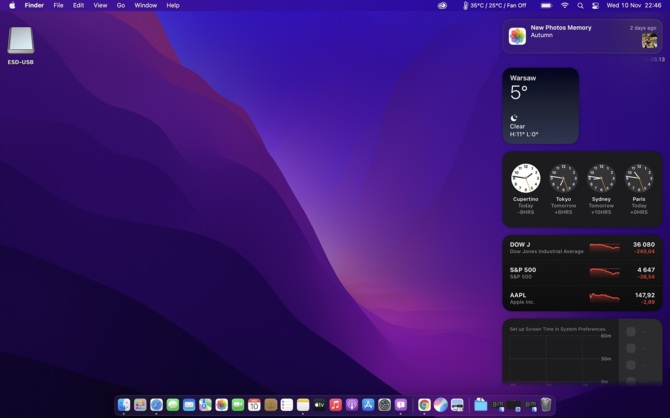
Task: Expand the temperature and fan status menu
Action: [x=494, y=5]
